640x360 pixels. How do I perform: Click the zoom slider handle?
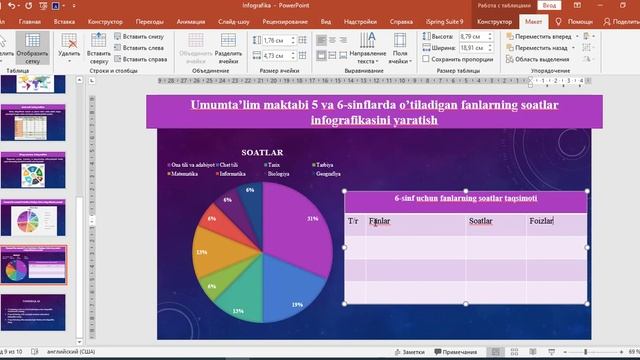(585, 352)
